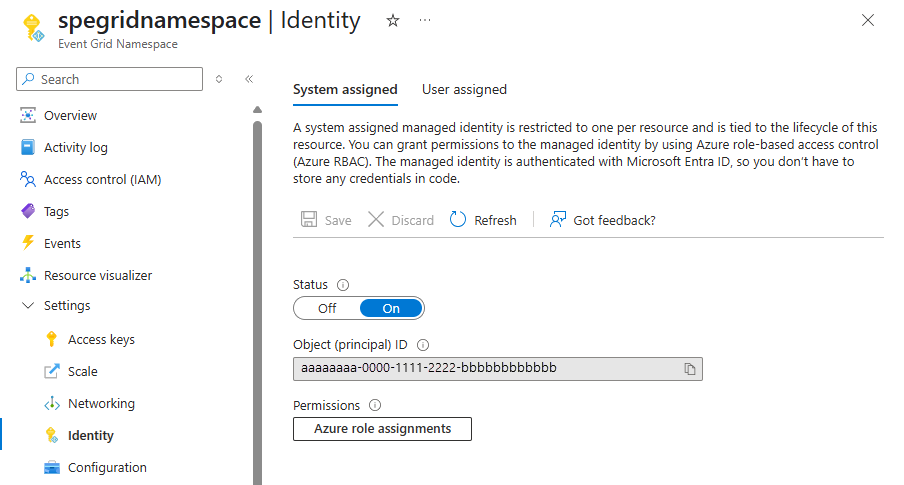Collapse the sidebar menu
This screenshot has width=904, height=485.
click(249, 79)
